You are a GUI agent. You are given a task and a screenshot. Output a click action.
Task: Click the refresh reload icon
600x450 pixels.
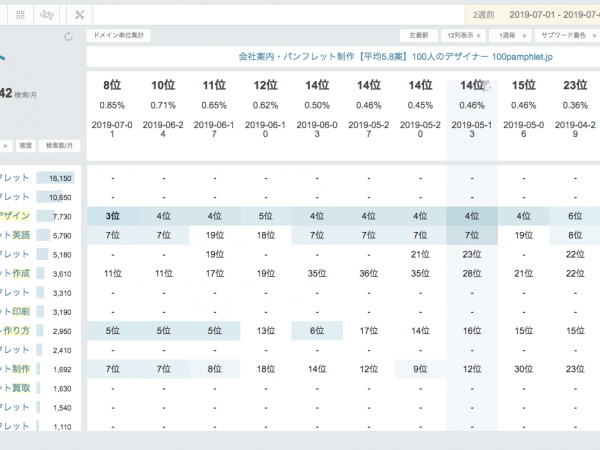68,36
